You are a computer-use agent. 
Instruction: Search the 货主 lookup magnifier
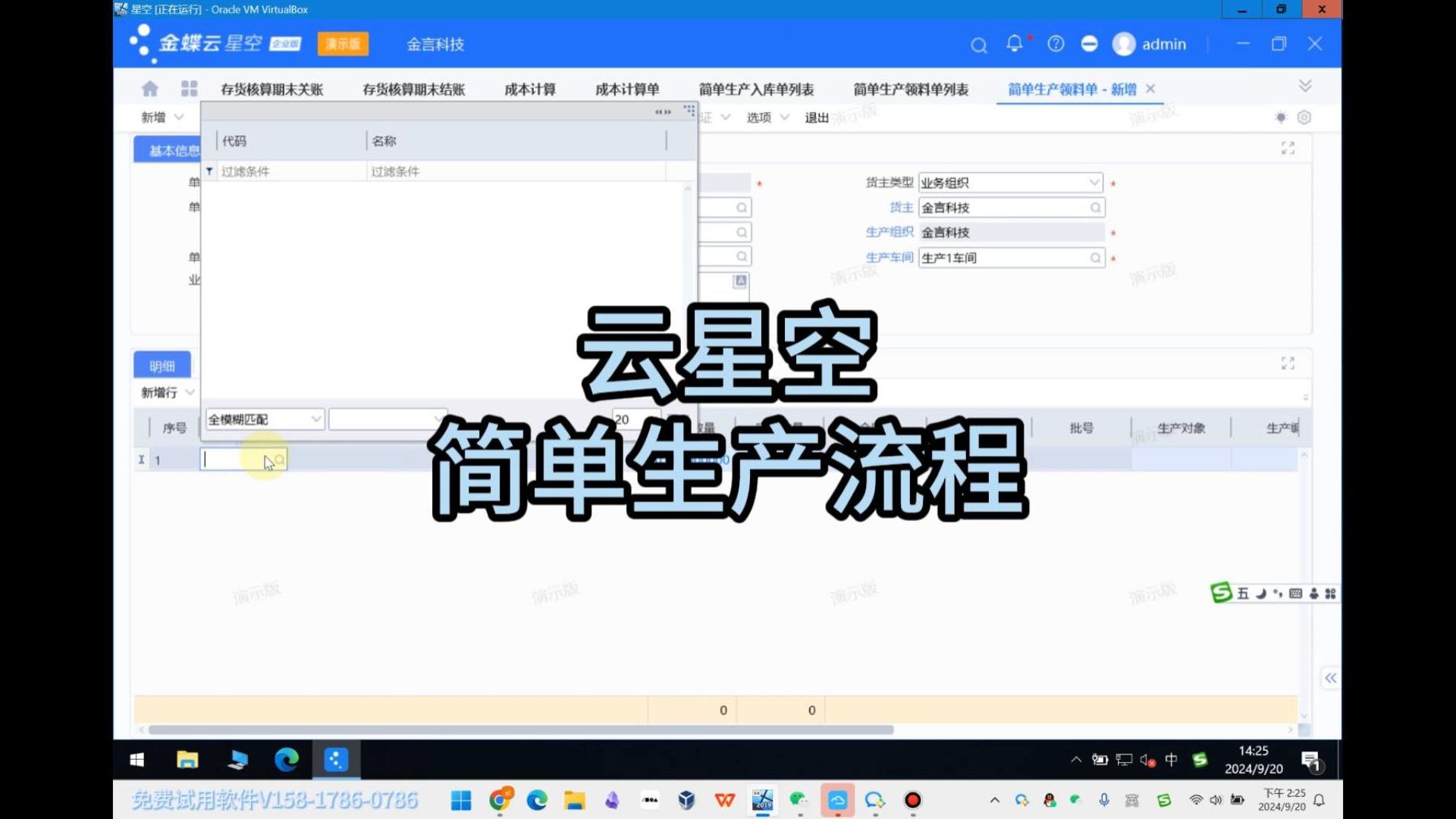coord(1095,208)
